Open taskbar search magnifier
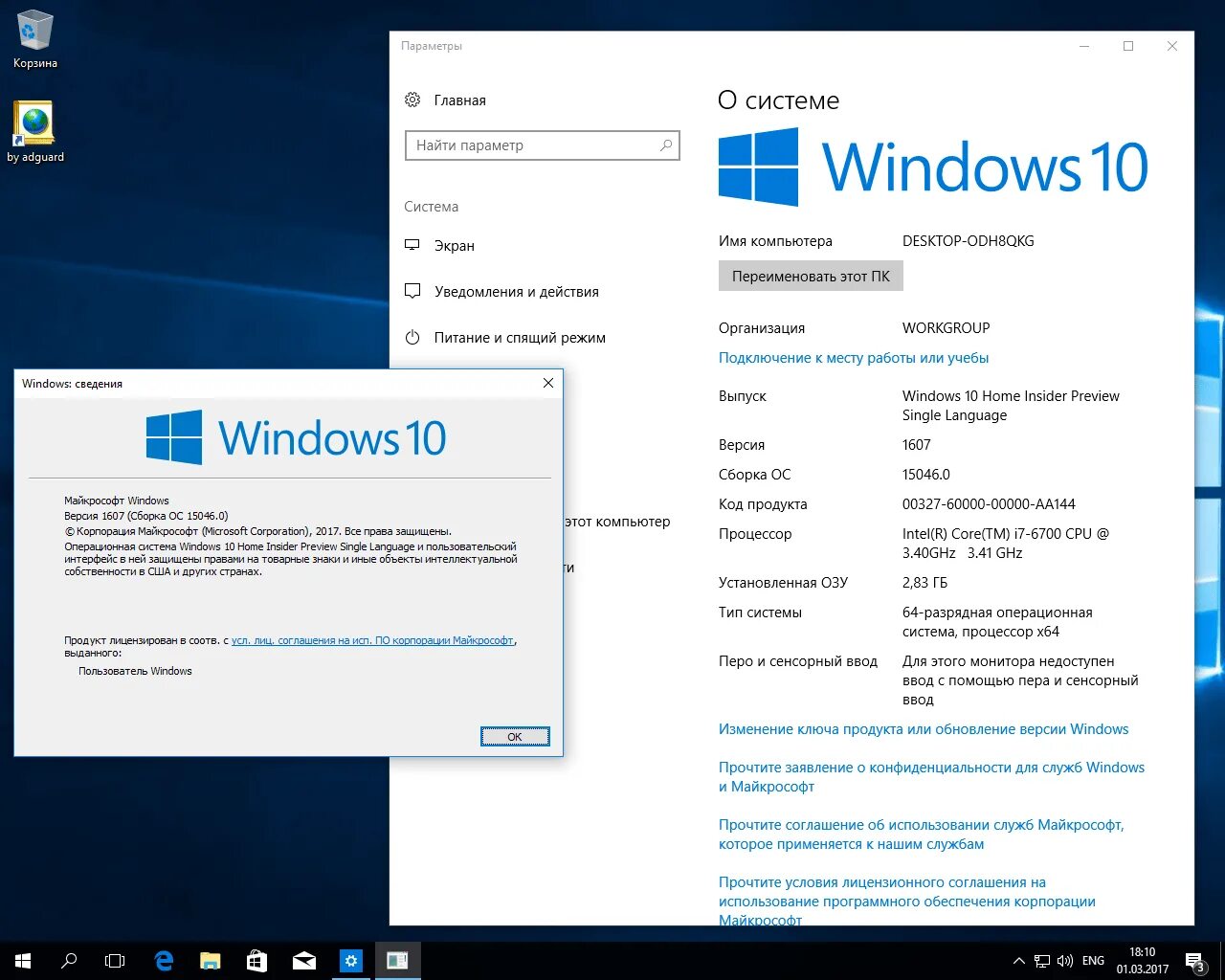Viewport: 1225px width, 980px height. (x=69, y=961)
